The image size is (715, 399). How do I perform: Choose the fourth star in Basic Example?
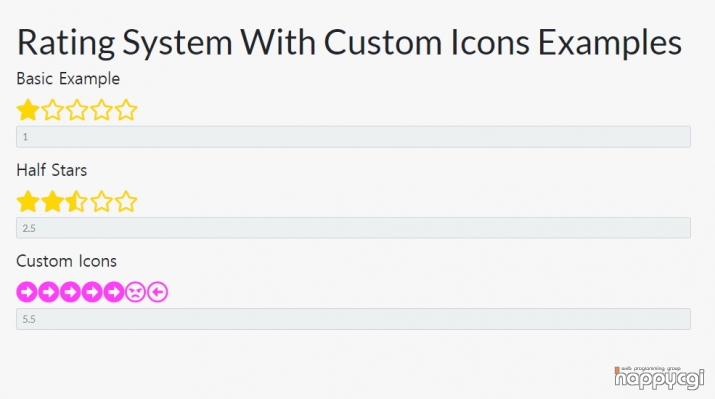tap(101, 110)
